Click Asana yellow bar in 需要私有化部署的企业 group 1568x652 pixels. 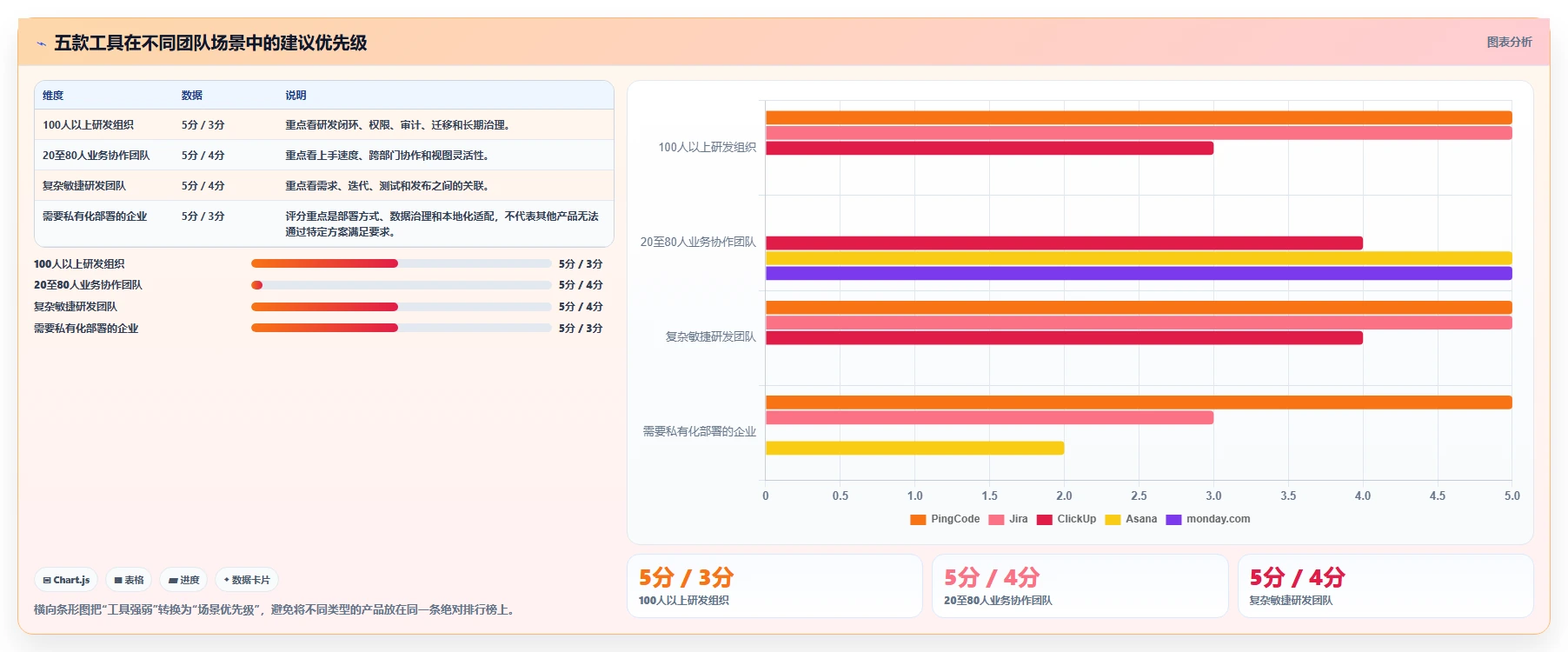[914, 449]
